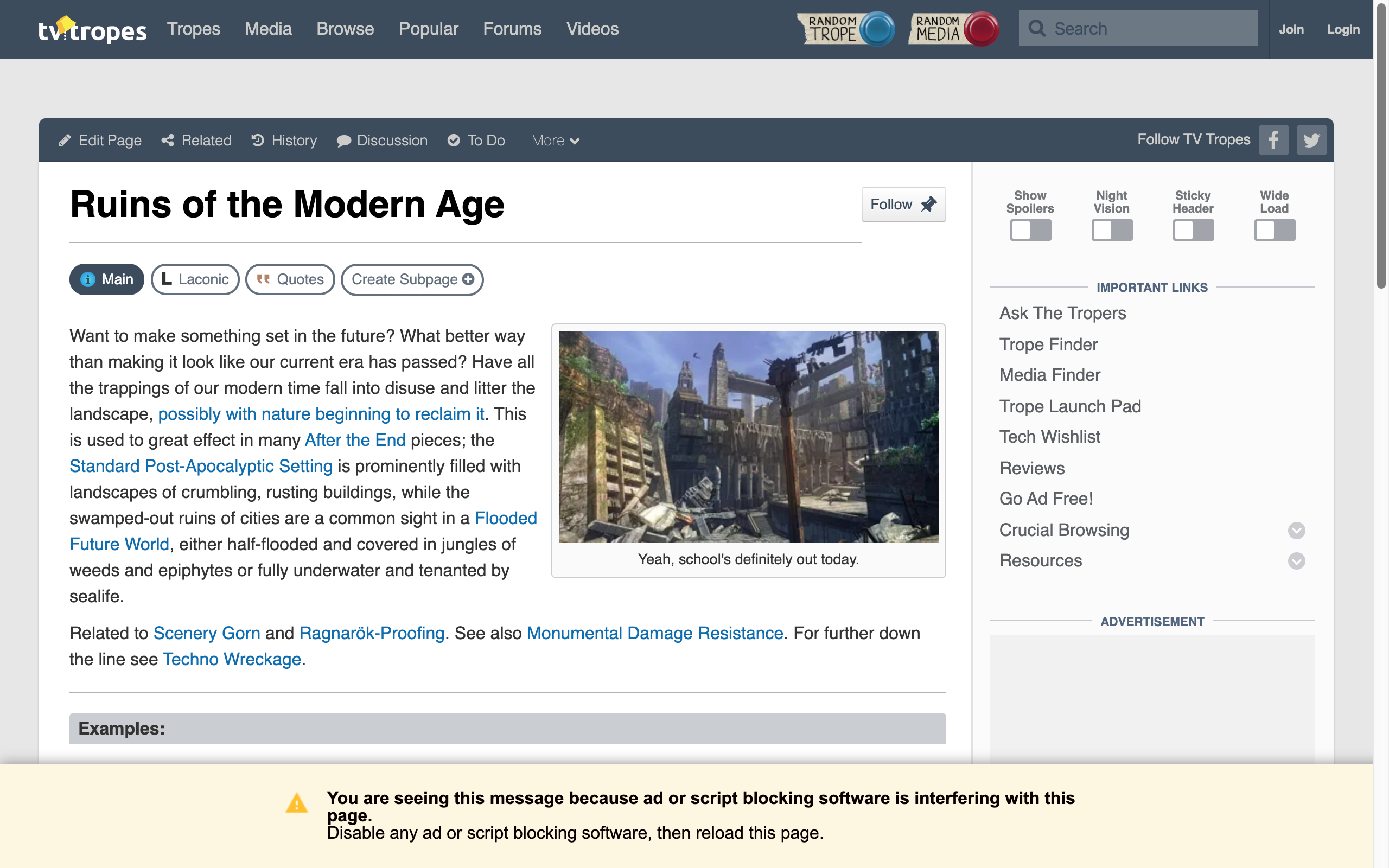
Task: Click the Related share icon
Action: point(168,141)
